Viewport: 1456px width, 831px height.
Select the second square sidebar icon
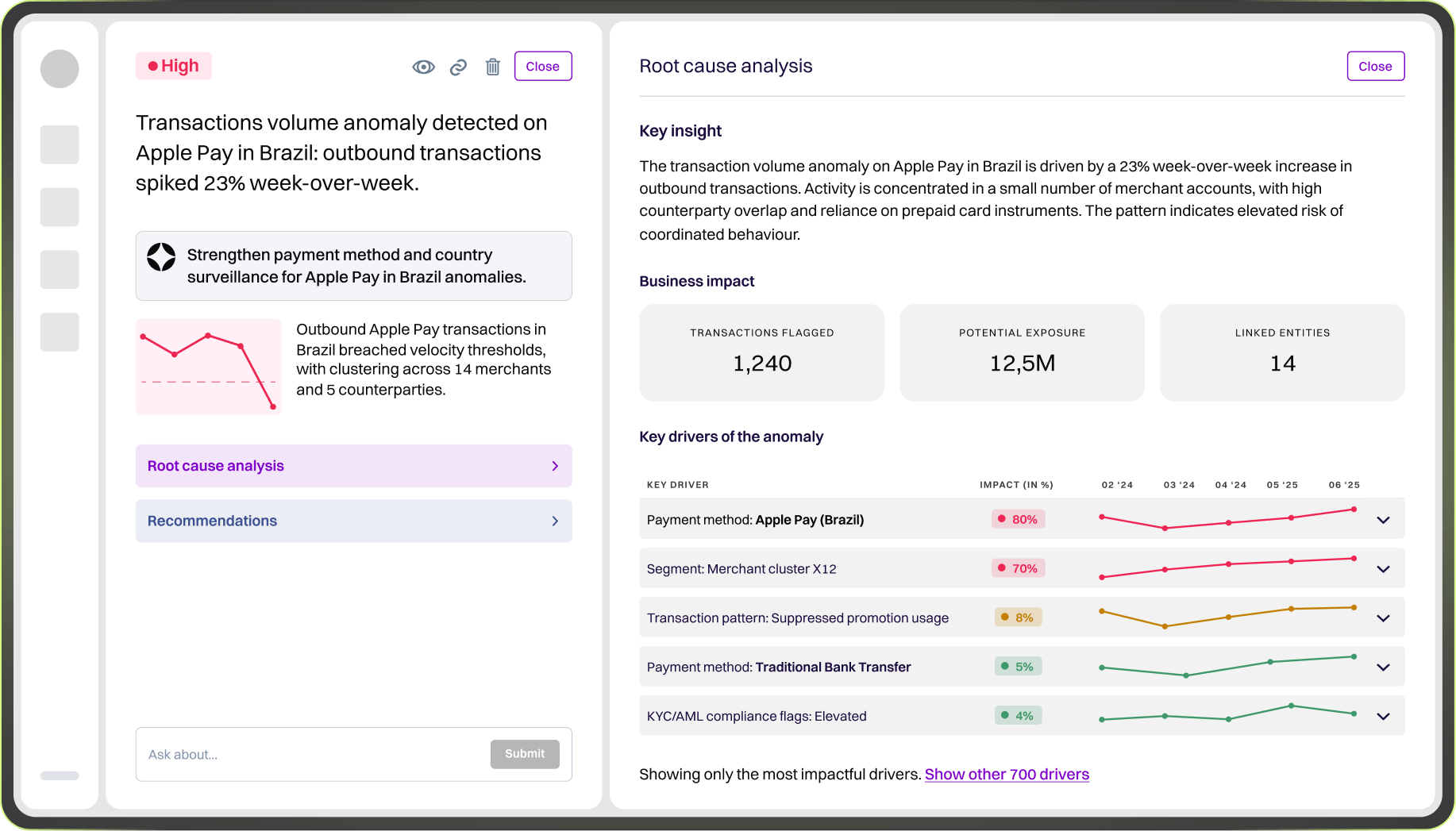60,207
